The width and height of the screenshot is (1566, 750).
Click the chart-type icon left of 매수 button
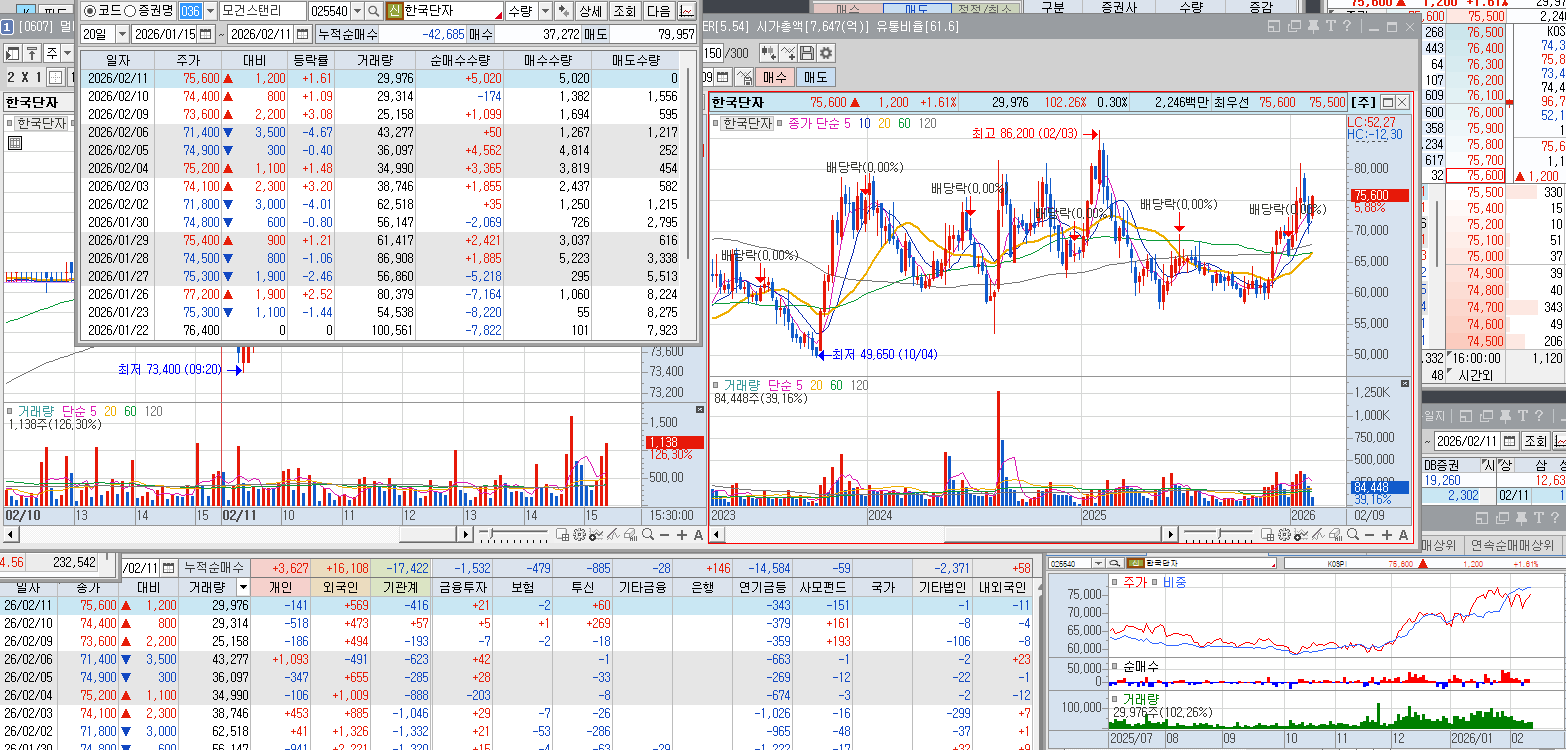(744, 77)
